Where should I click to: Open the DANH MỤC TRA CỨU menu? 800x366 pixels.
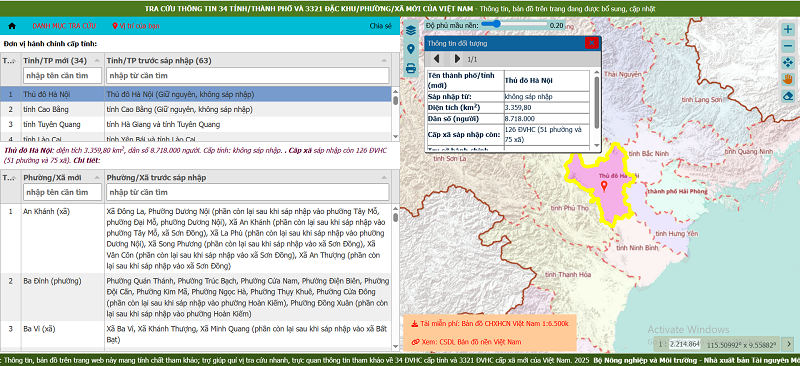[64, 26]
